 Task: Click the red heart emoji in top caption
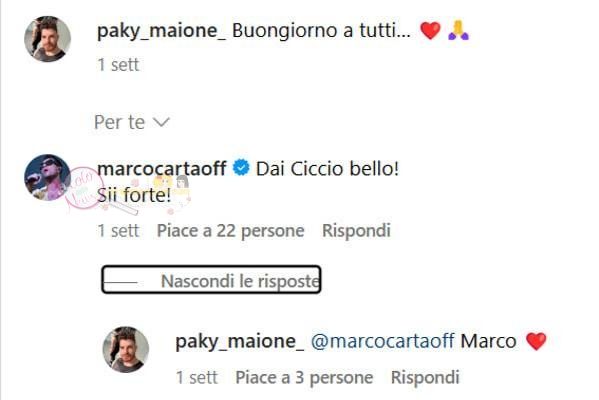click(431, 31)
